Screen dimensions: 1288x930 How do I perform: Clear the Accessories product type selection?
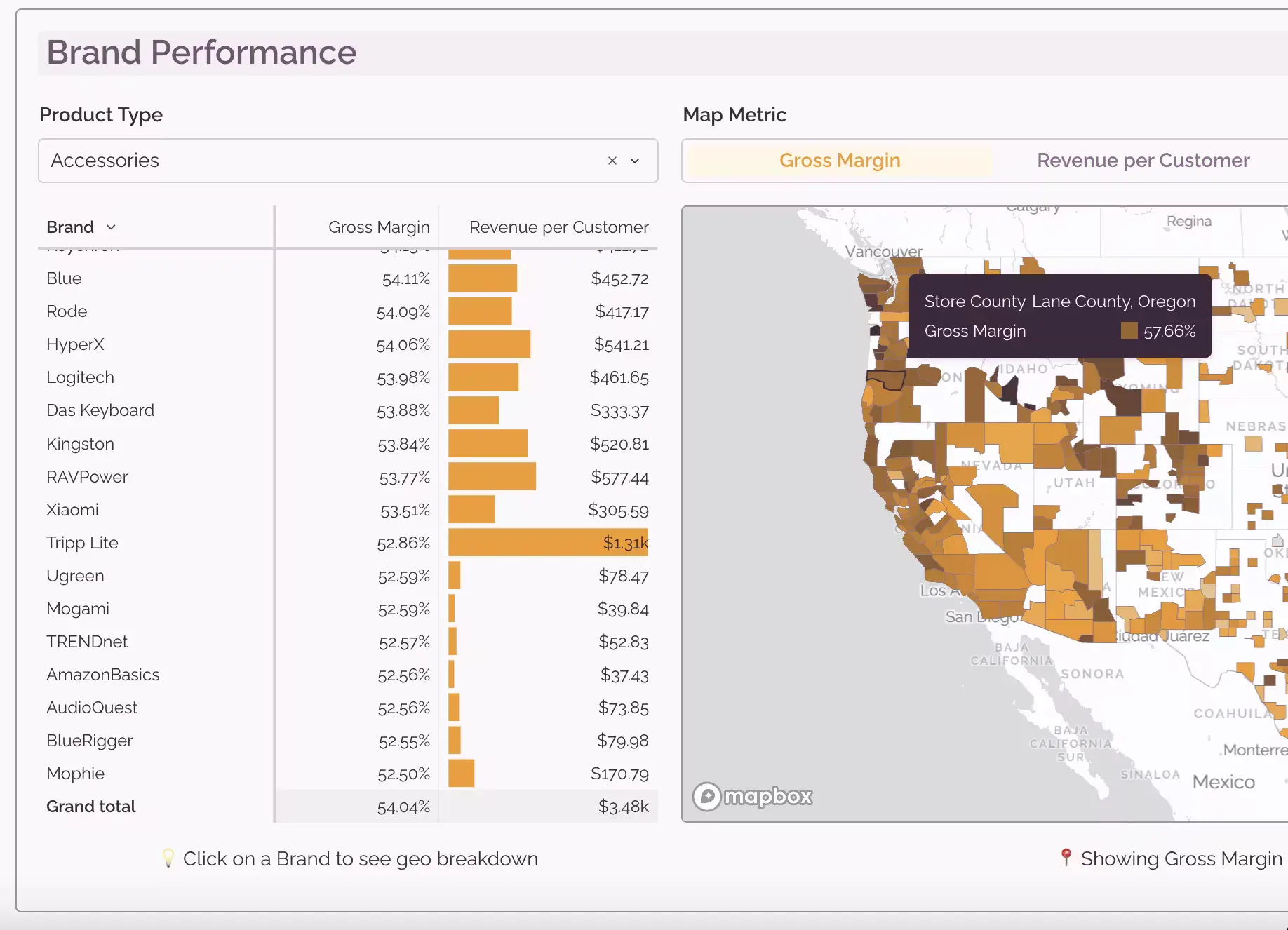(x=612, y=161)
